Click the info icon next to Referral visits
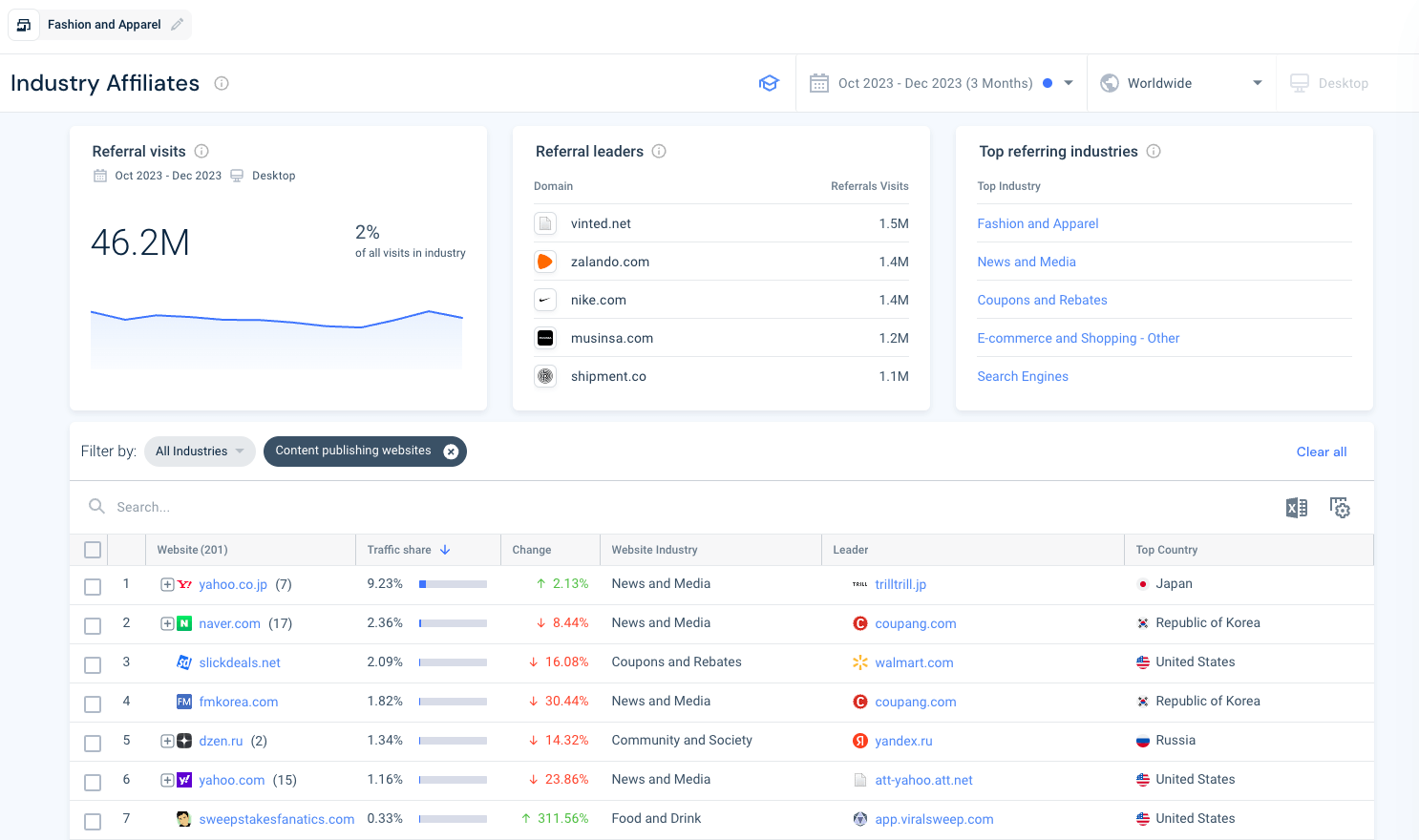The height and width of the screenshot is (840, 1419). (x=201, y=151)
